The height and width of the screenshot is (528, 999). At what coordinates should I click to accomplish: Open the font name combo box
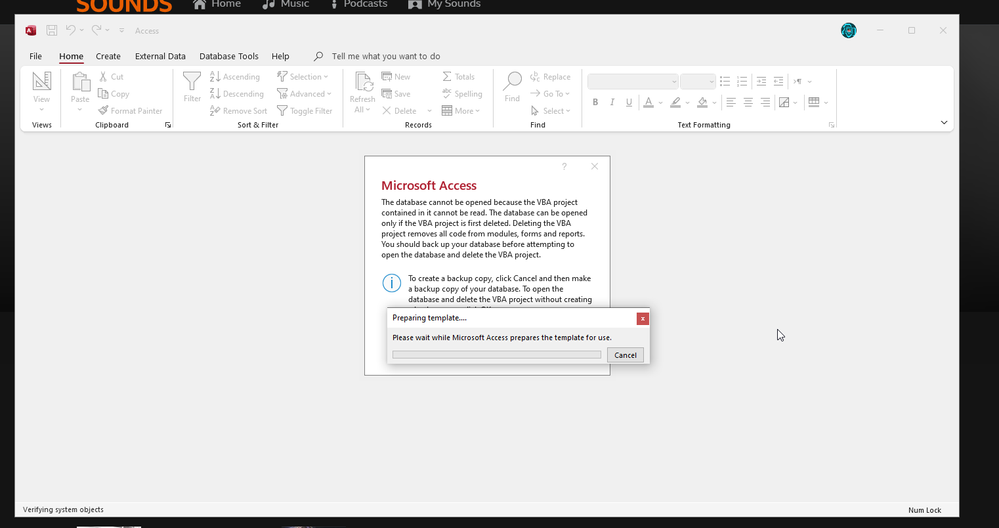click(x=633, y=82)
